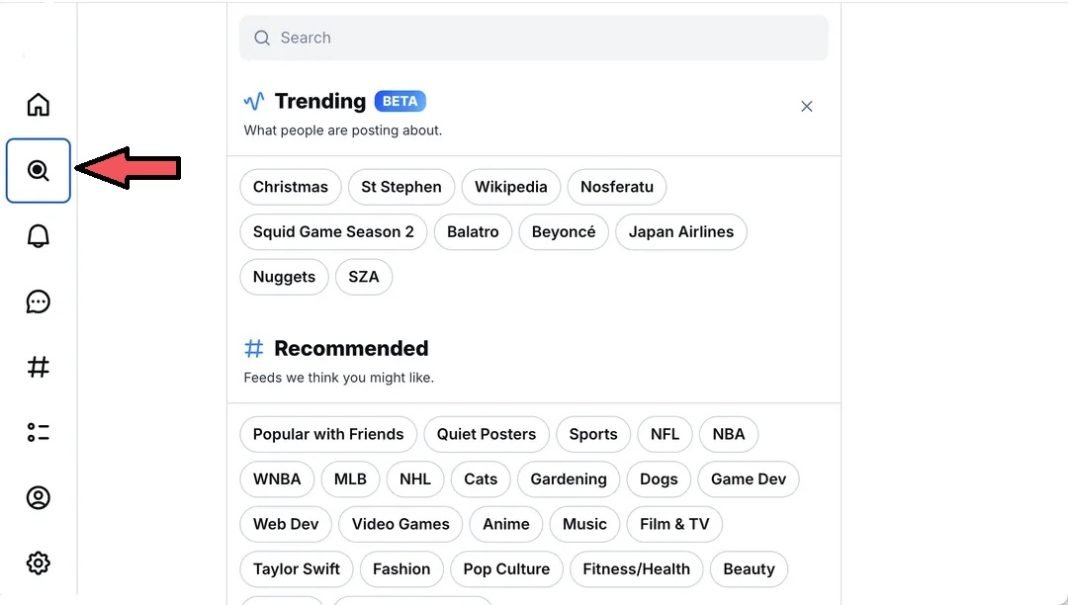
Task: Click the Search magnifier sidebar icon
Action: click(x=38, y=170)
